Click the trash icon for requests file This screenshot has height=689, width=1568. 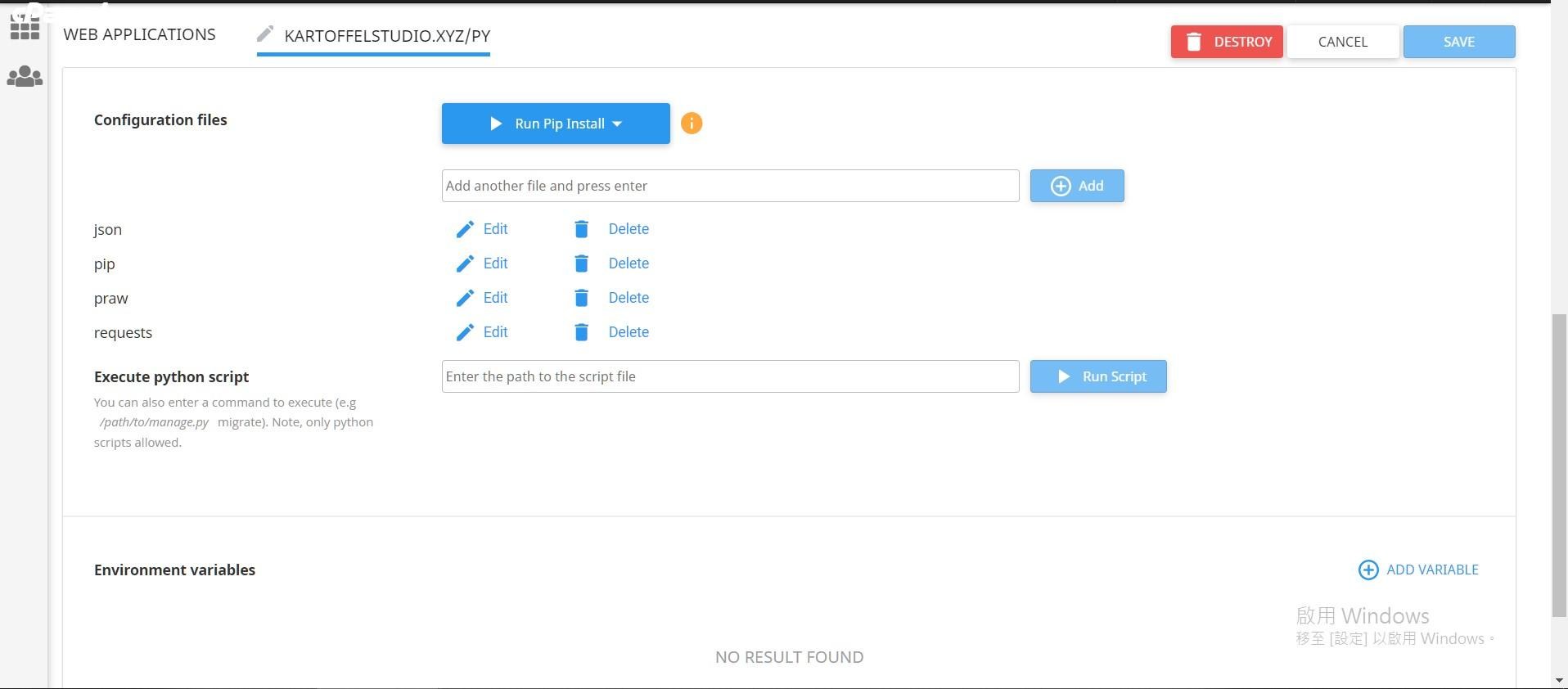pos(581,332)
